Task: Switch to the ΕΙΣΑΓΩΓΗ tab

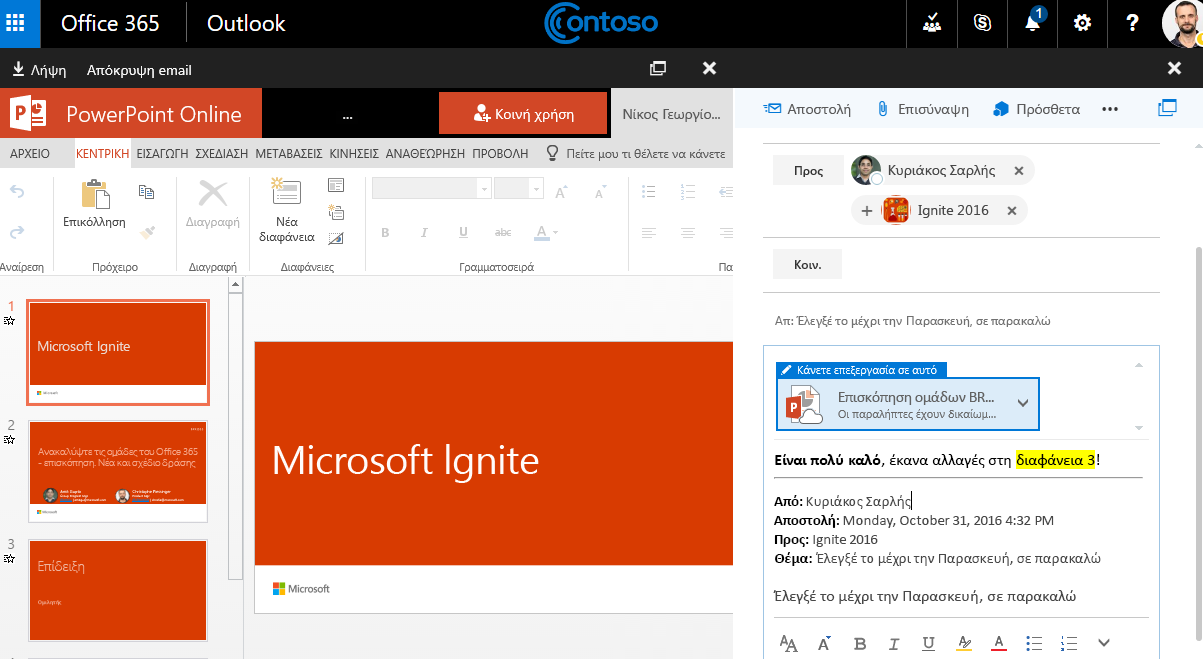Action: 162,154
